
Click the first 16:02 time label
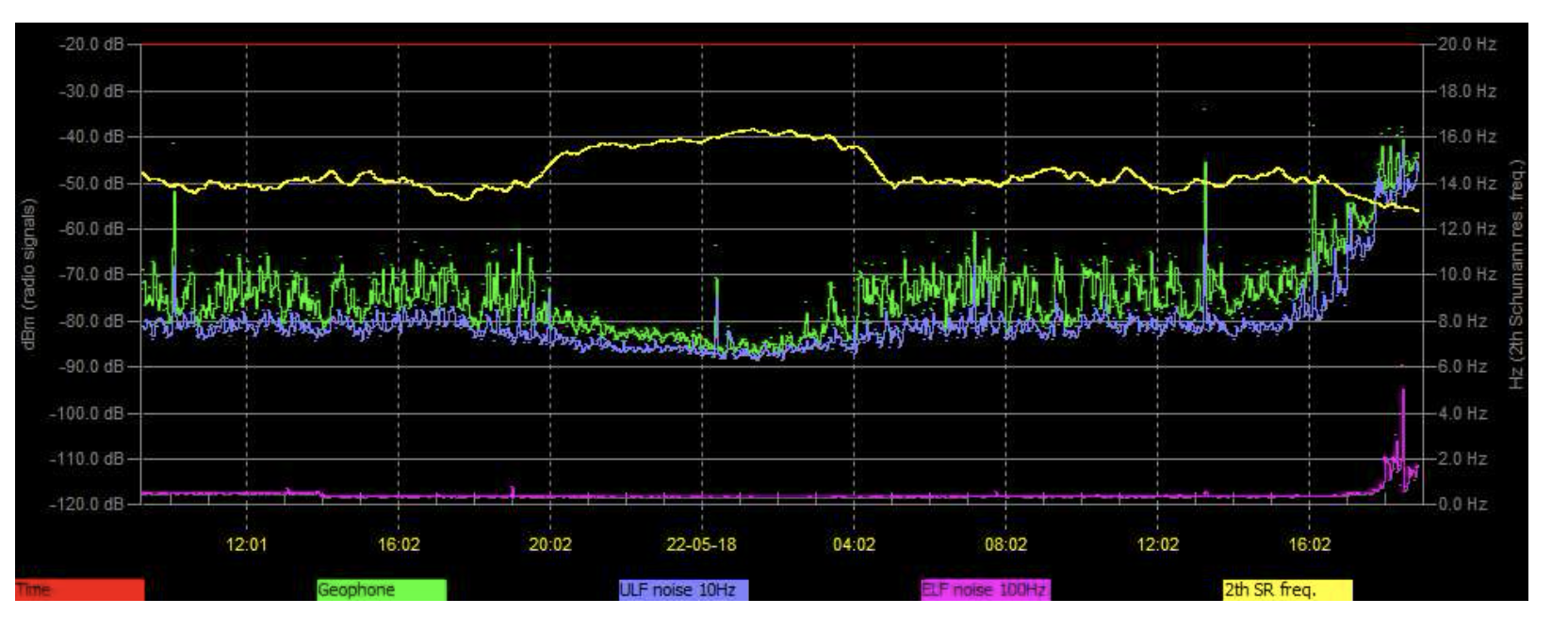[x=399, y=544]
